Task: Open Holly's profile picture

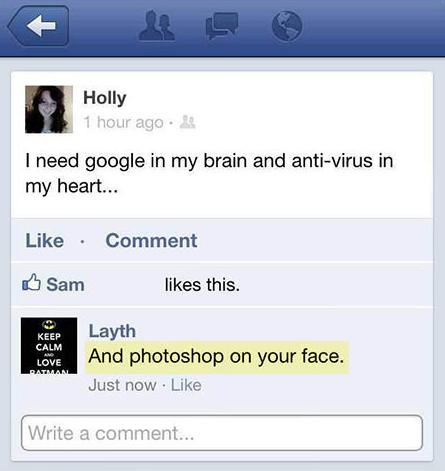Action: [x=49, y=109]
